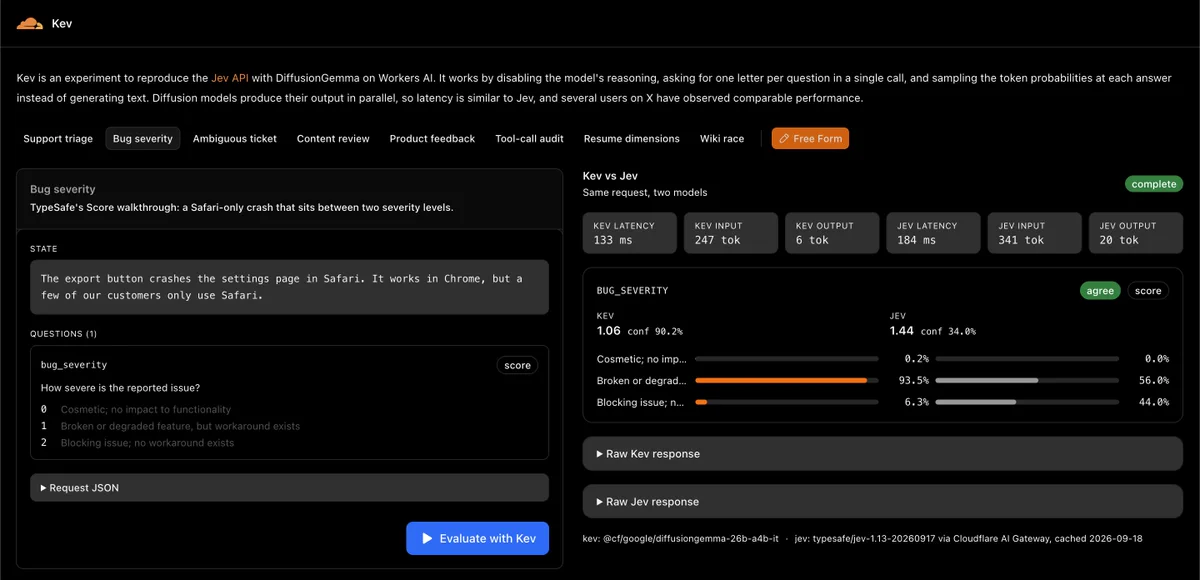This screenshot has height=580, width=1200.
Task: Open the Ambiguous ticket tab
Action: point(235,139)
